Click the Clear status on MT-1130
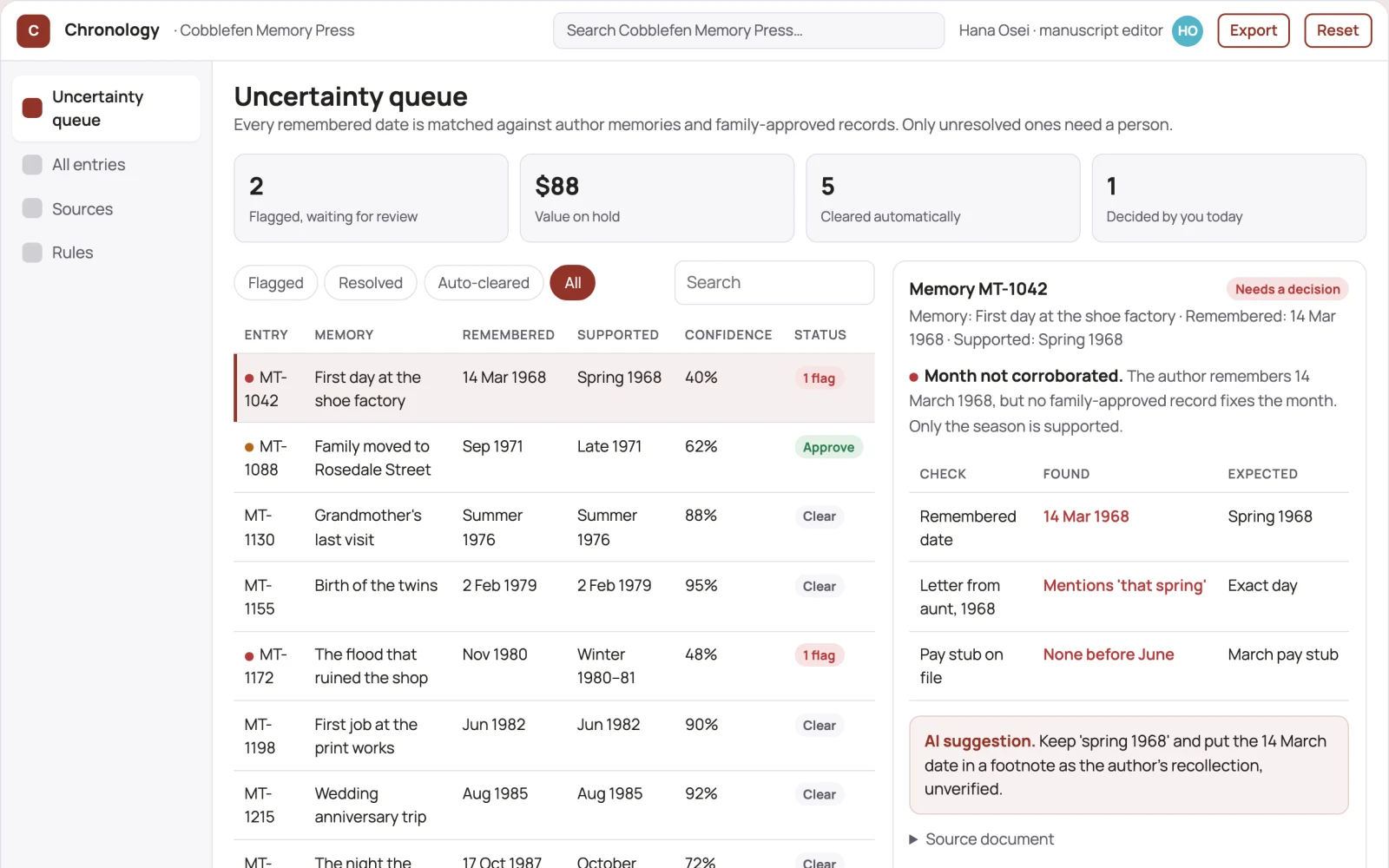 (819, 516)
